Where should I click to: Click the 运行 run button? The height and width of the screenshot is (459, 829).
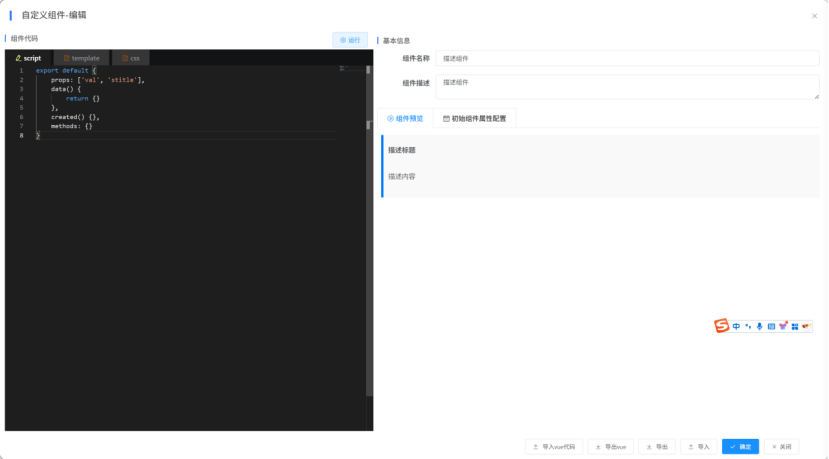(x=350, y=40)
